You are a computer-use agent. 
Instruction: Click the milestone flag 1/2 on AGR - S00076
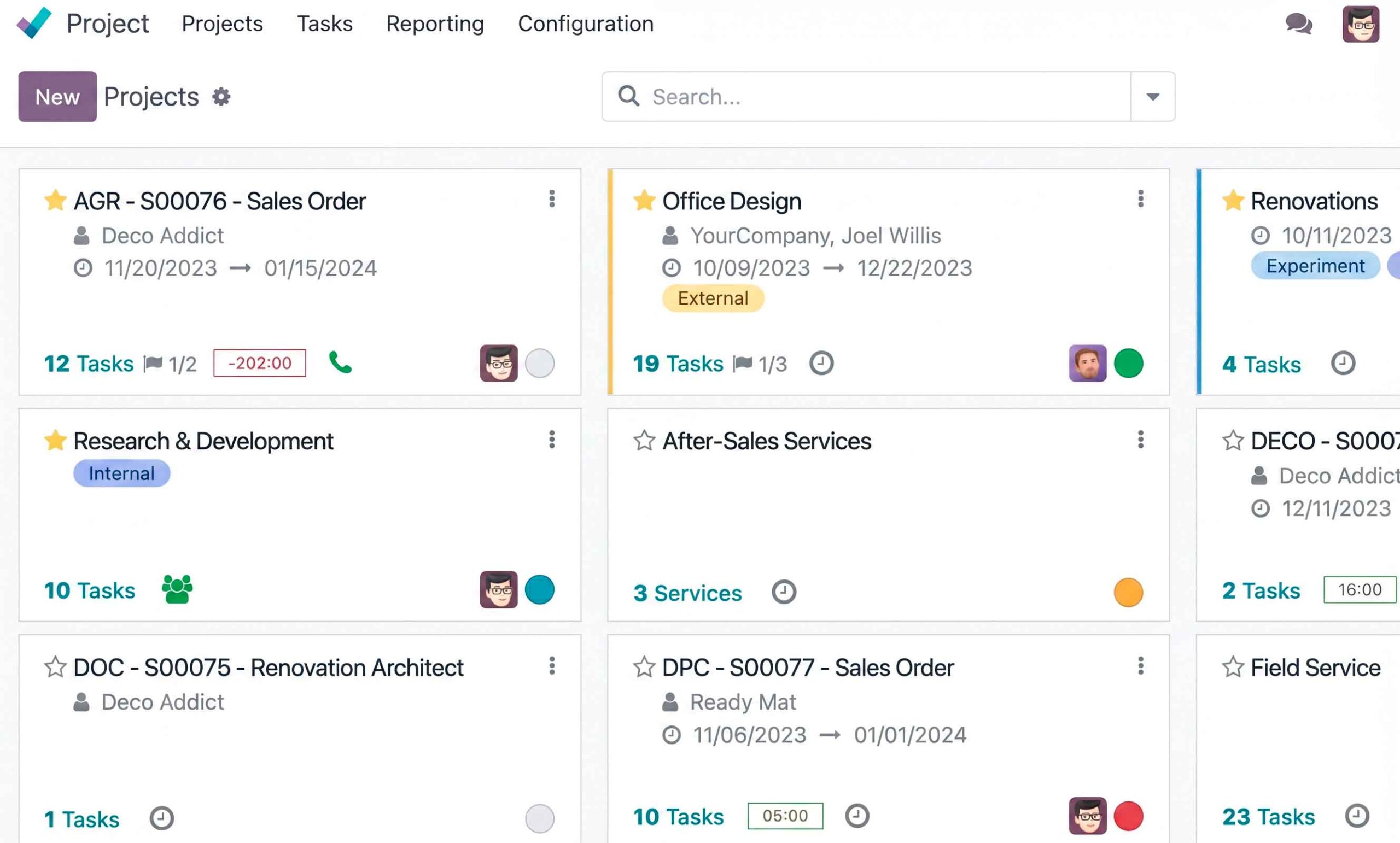coord(170,364)
